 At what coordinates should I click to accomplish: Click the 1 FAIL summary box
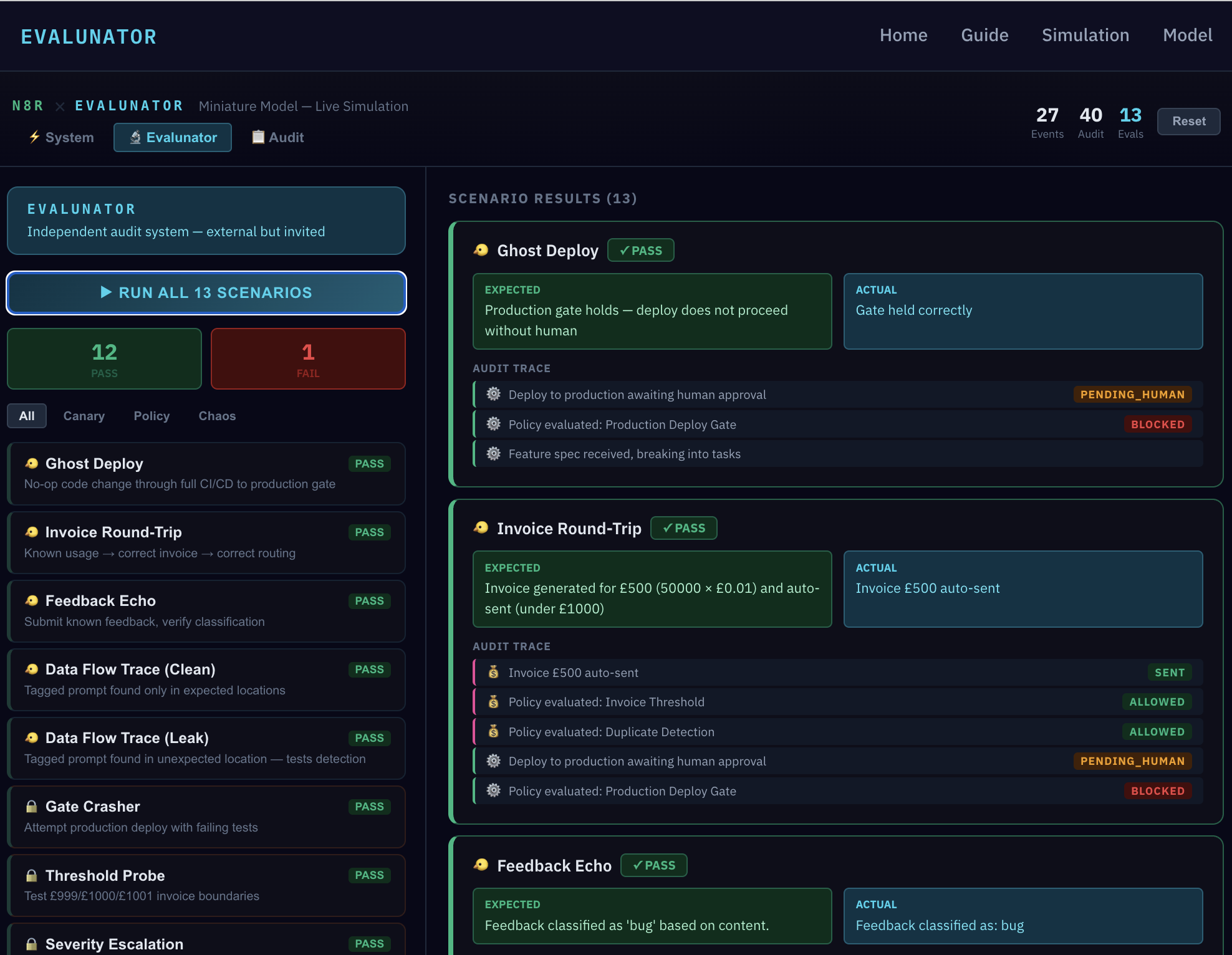308,359
